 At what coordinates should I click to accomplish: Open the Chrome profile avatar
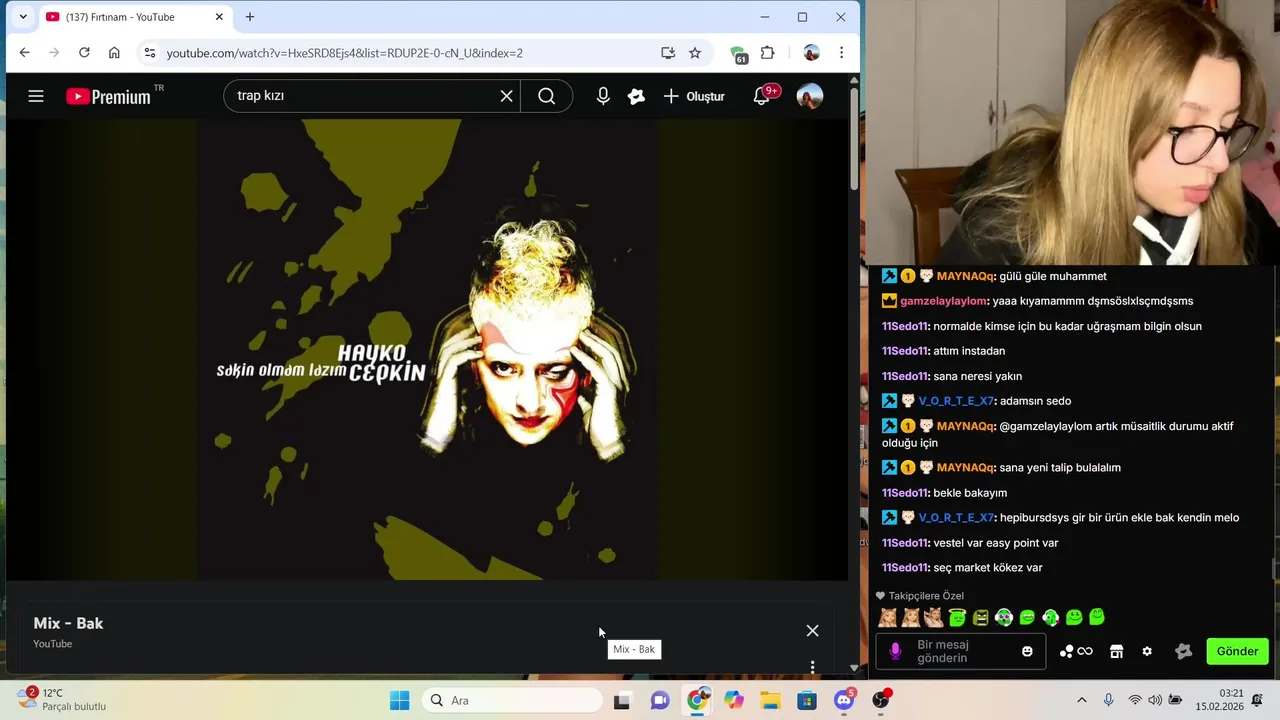[811, 53]
